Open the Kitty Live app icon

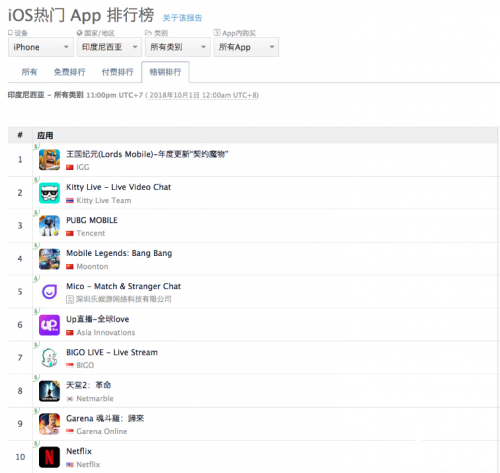[x=49, y=193]
